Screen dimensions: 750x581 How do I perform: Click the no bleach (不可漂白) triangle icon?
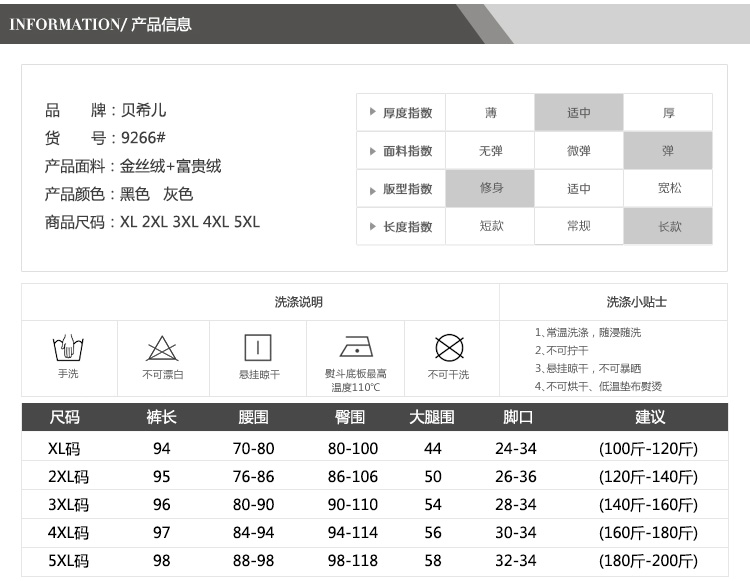coord(162,349)
